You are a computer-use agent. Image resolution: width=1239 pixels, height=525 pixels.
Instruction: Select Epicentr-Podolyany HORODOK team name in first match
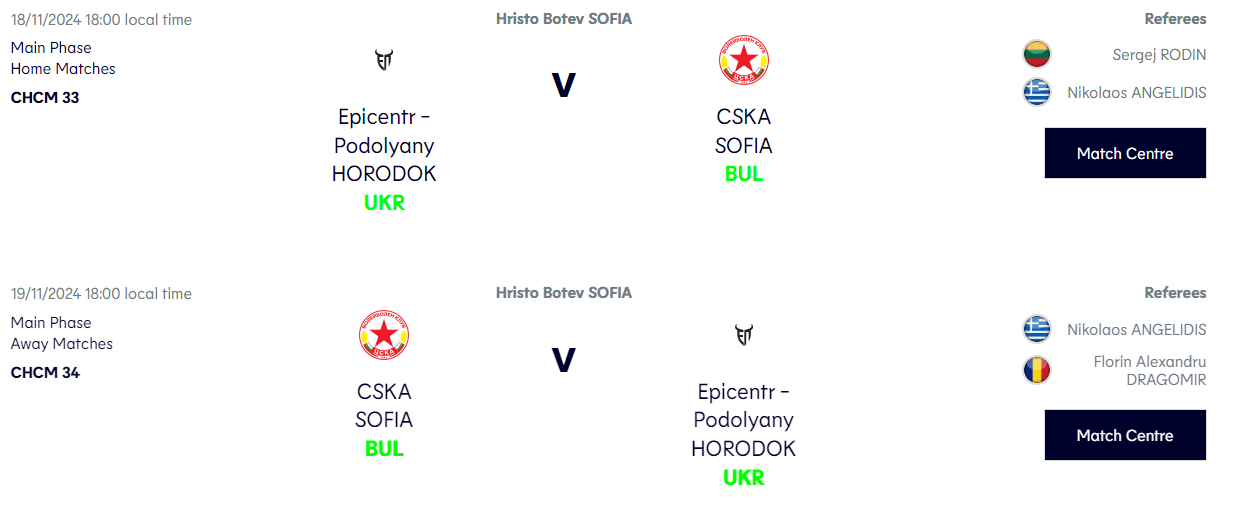384,145
